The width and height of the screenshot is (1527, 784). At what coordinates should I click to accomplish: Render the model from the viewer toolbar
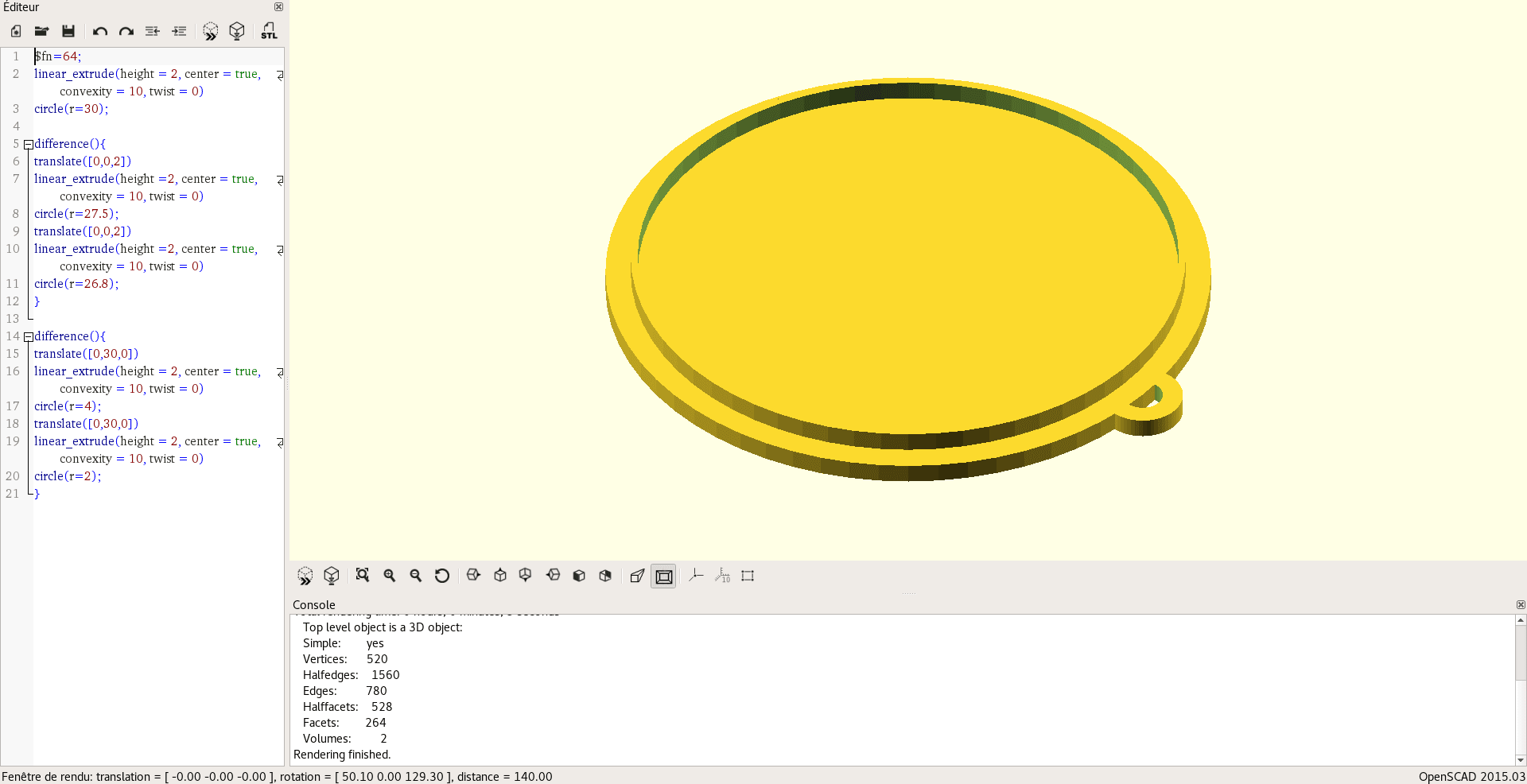[x=332, y=576]
